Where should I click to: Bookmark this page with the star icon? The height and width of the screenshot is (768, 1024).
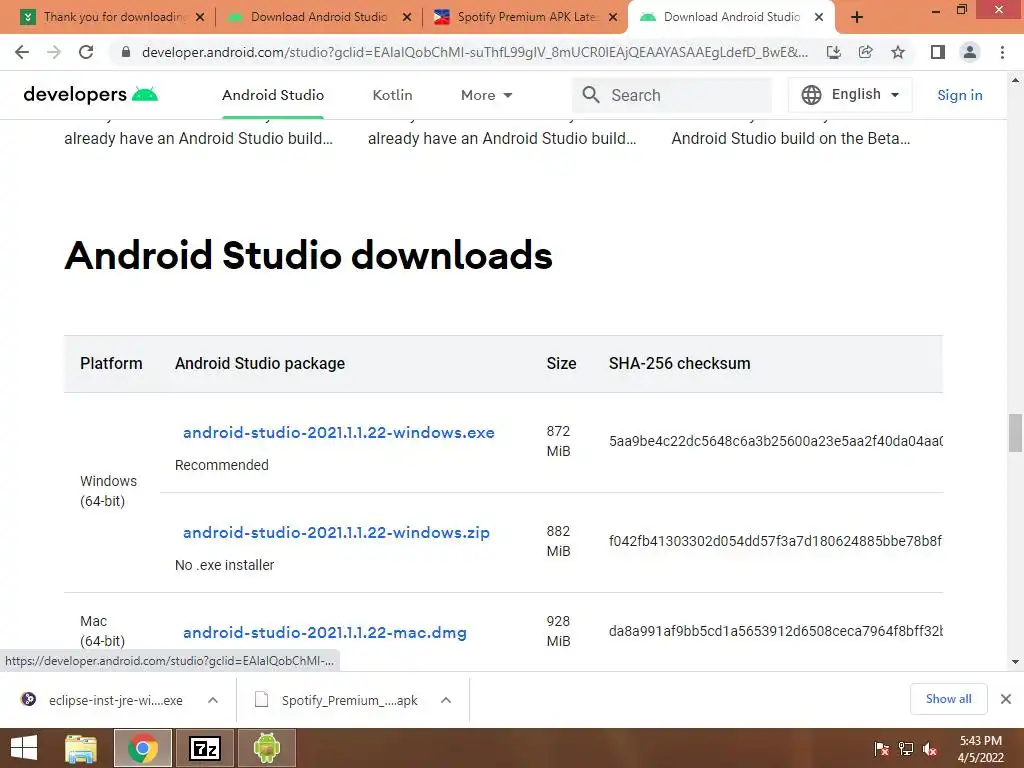898,52
